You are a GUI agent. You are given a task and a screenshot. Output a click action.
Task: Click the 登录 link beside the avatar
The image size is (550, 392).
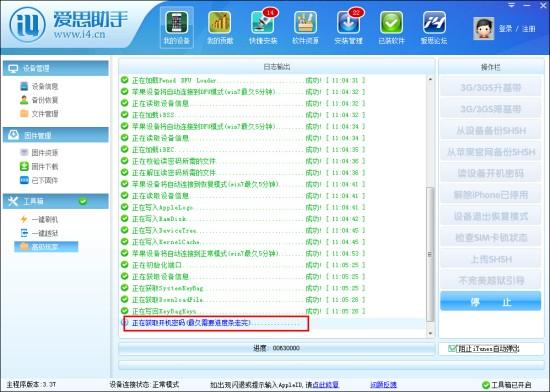pyautogui.click(x=505, y=29)
